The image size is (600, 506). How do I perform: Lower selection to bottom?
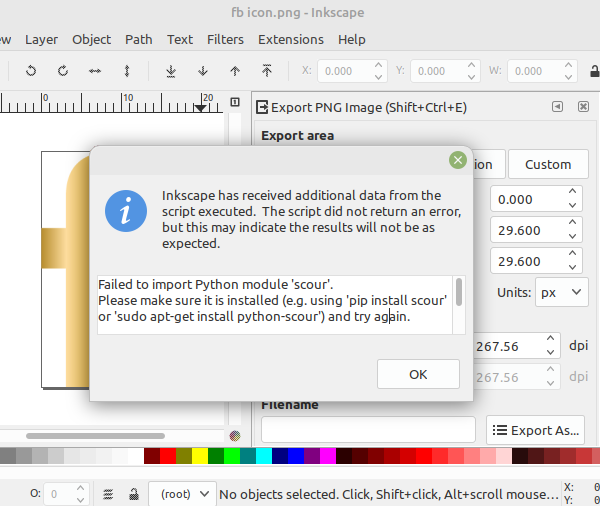tap(171, 71)
